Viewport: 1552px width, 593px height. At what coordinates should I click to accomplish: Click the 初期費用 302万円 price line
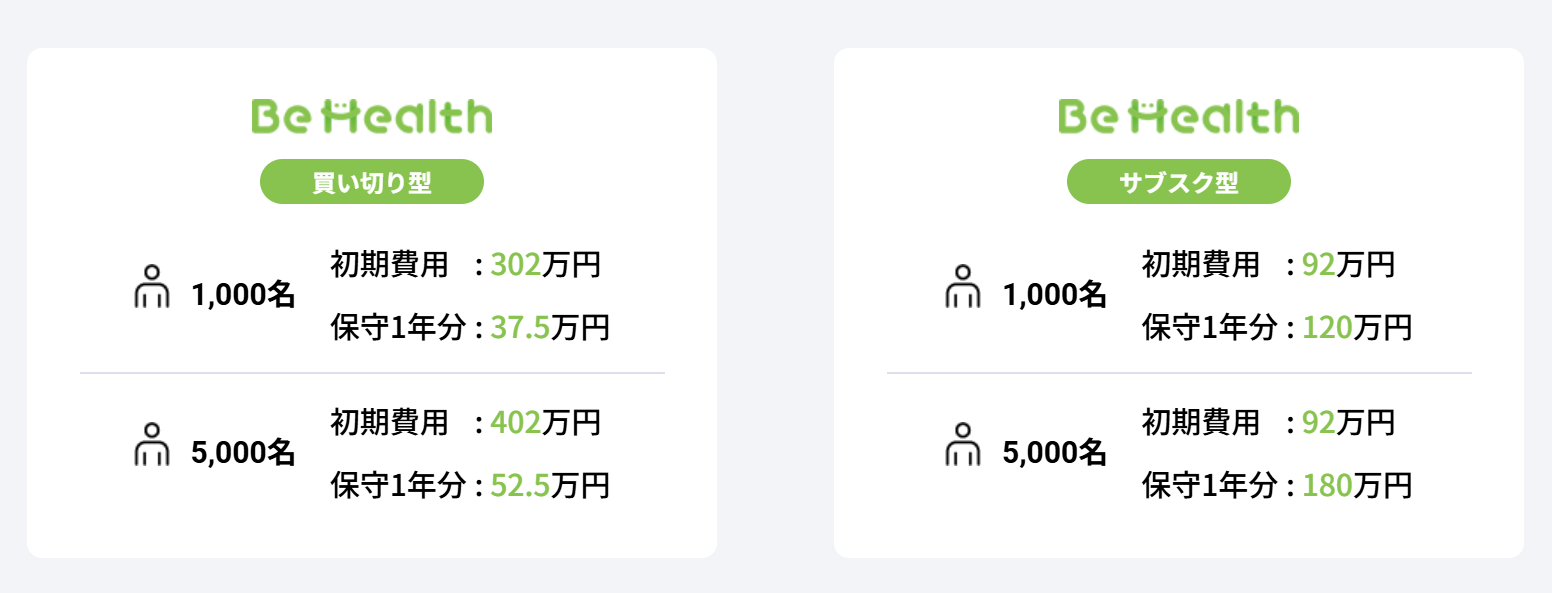465,265
